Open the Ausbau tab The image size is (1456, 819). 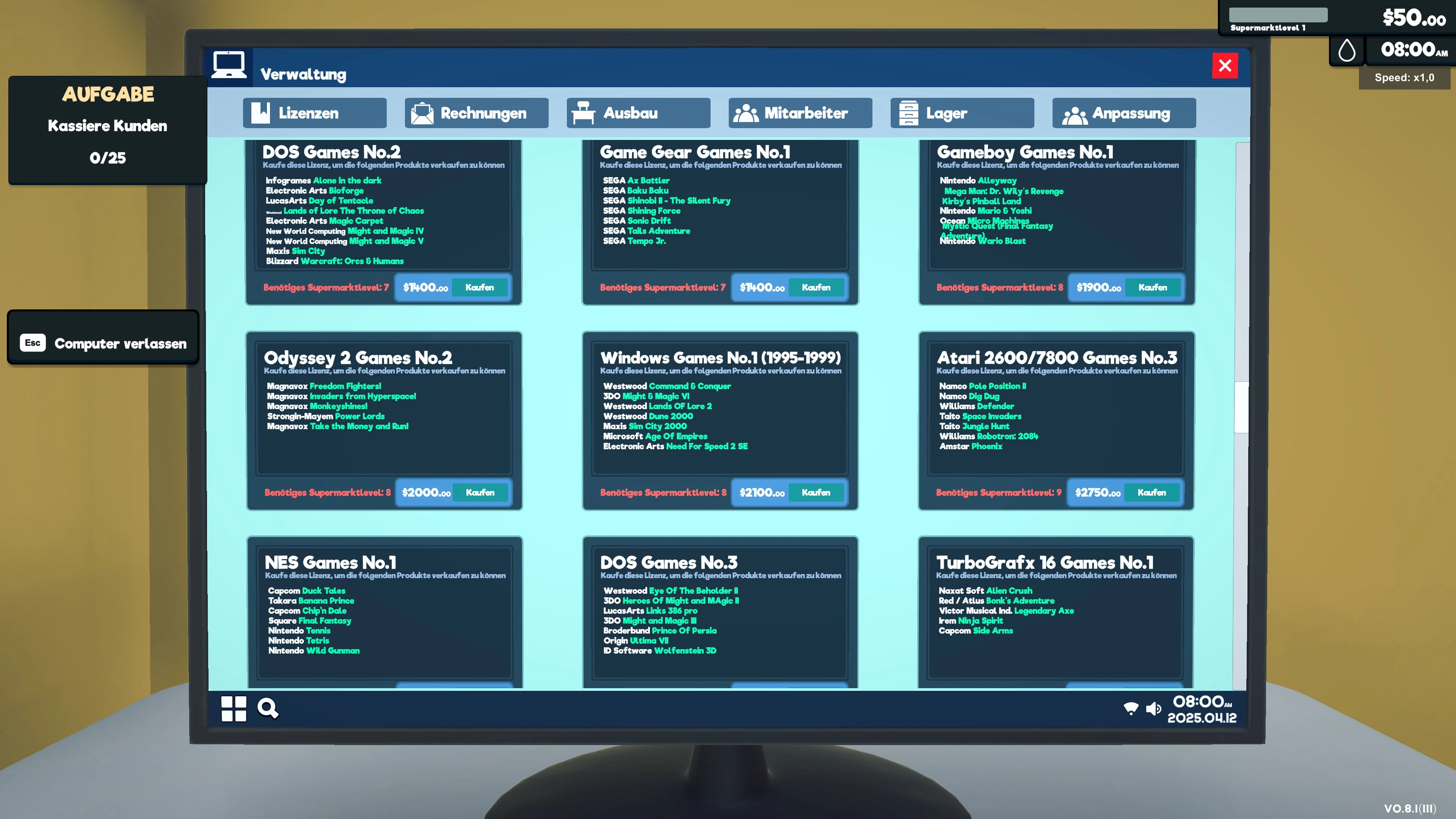[639, 113]
